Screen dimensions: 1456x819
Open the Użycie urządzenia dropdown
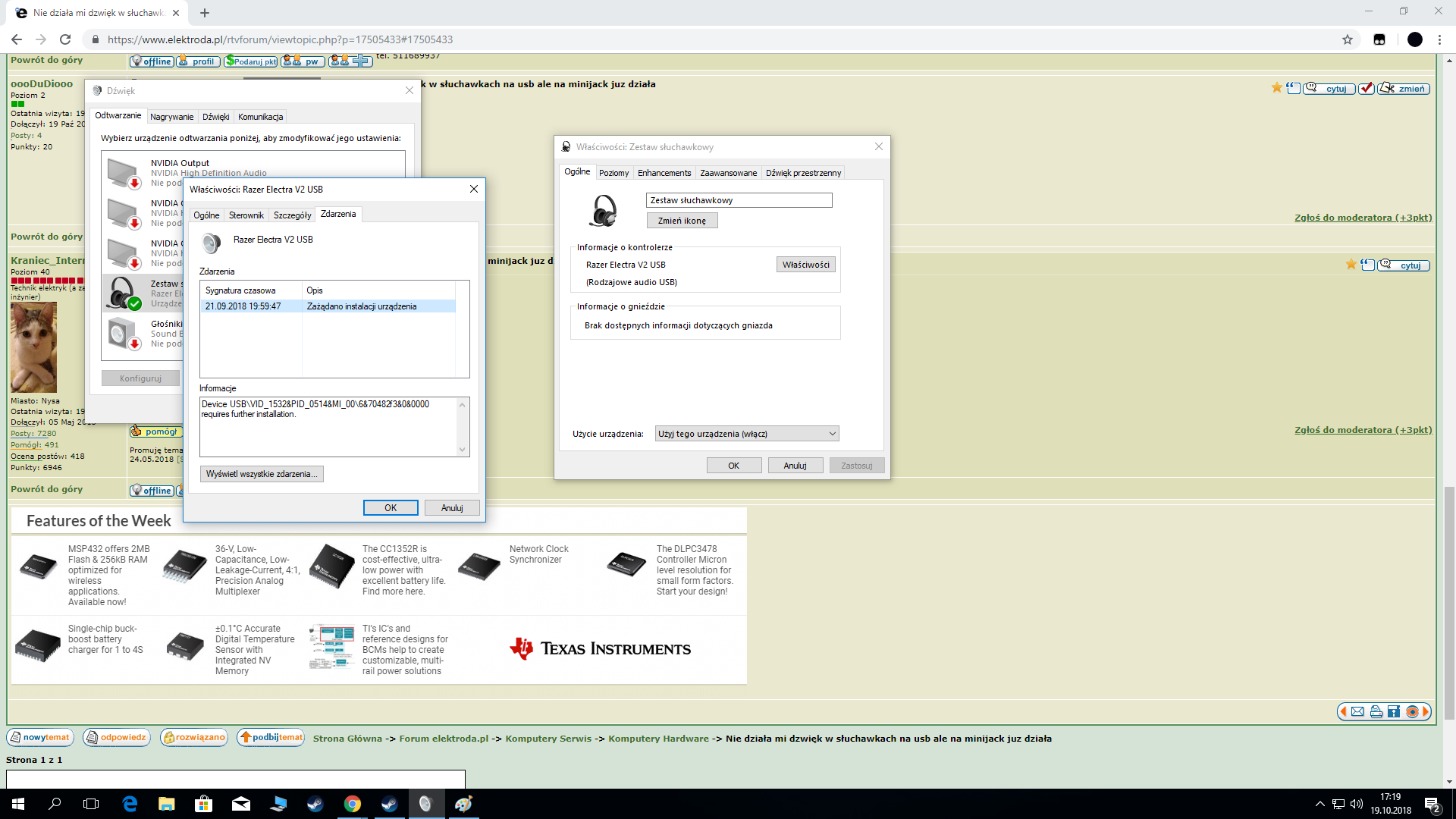point(746,434)
